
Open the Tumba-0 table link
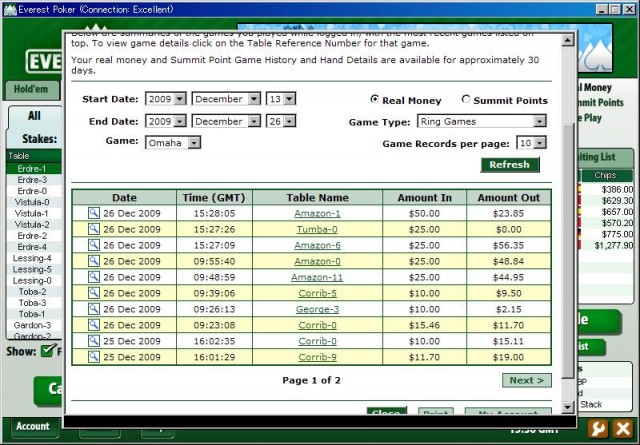tap(317, 229)
